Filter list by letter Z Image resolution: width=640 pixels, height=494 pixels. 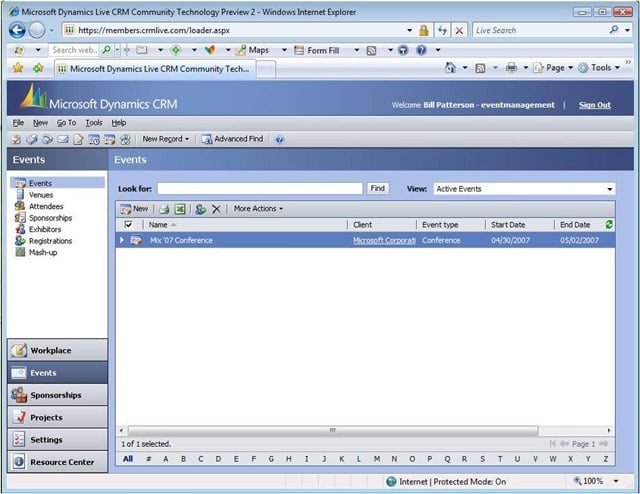pyautogui.click(x=606, y=459)
